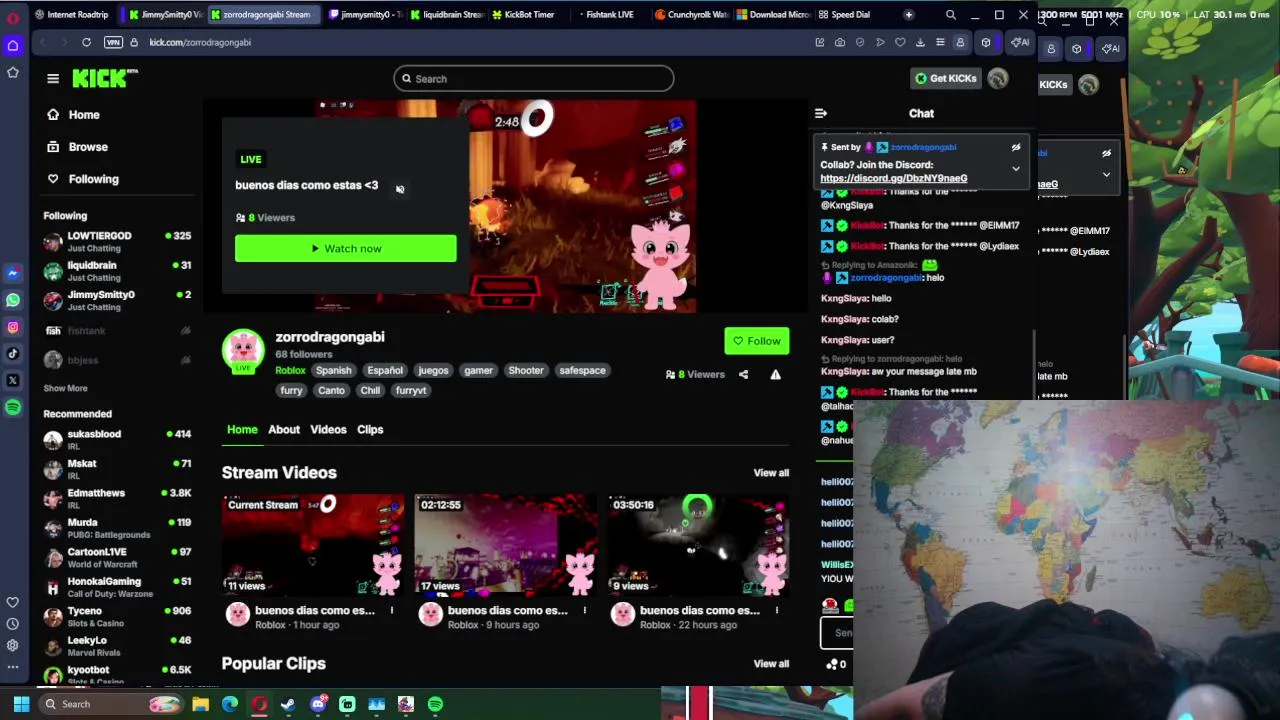Add a new browser tab
Image resolution: width=1280 pixels, height=720 pixels.
(x=908, y=15)
